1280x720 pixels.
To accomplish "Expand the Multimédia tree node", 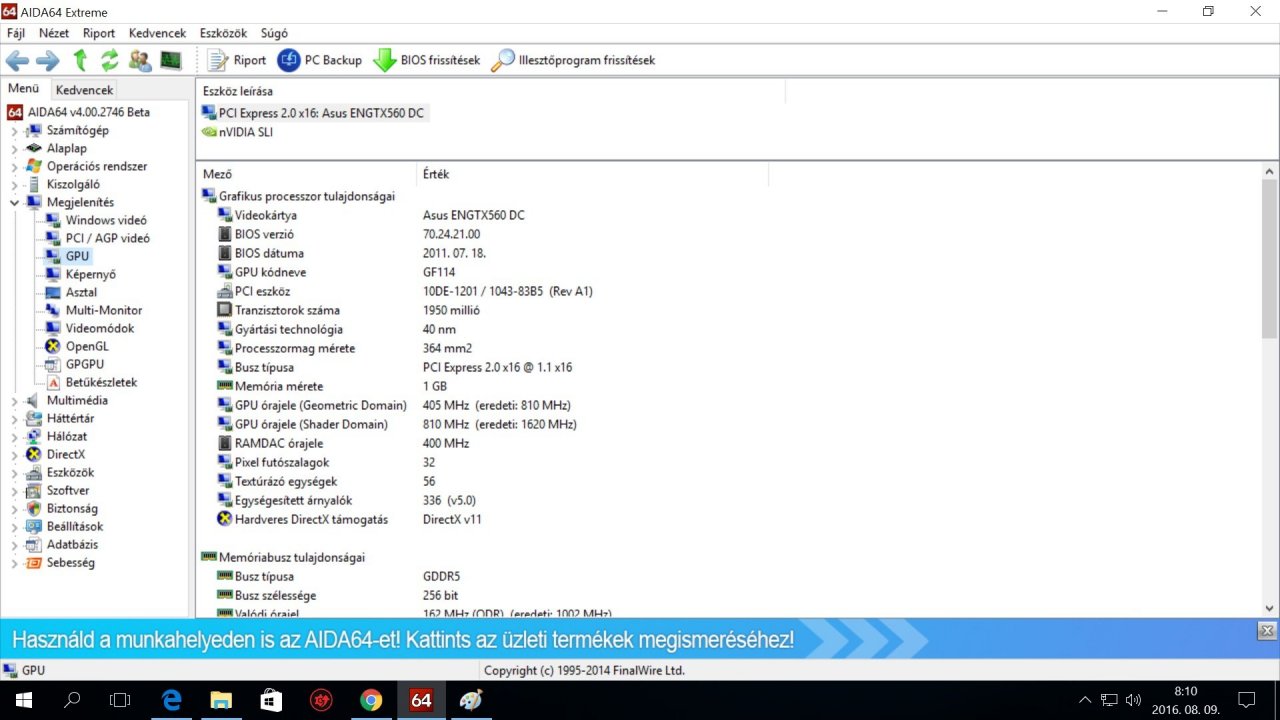I will pos(14,400).
